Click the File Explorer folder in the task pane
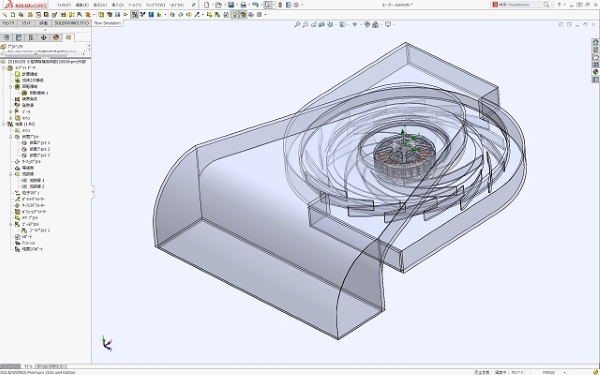This screenshot has width=600, height=375. tap(595, 57)
